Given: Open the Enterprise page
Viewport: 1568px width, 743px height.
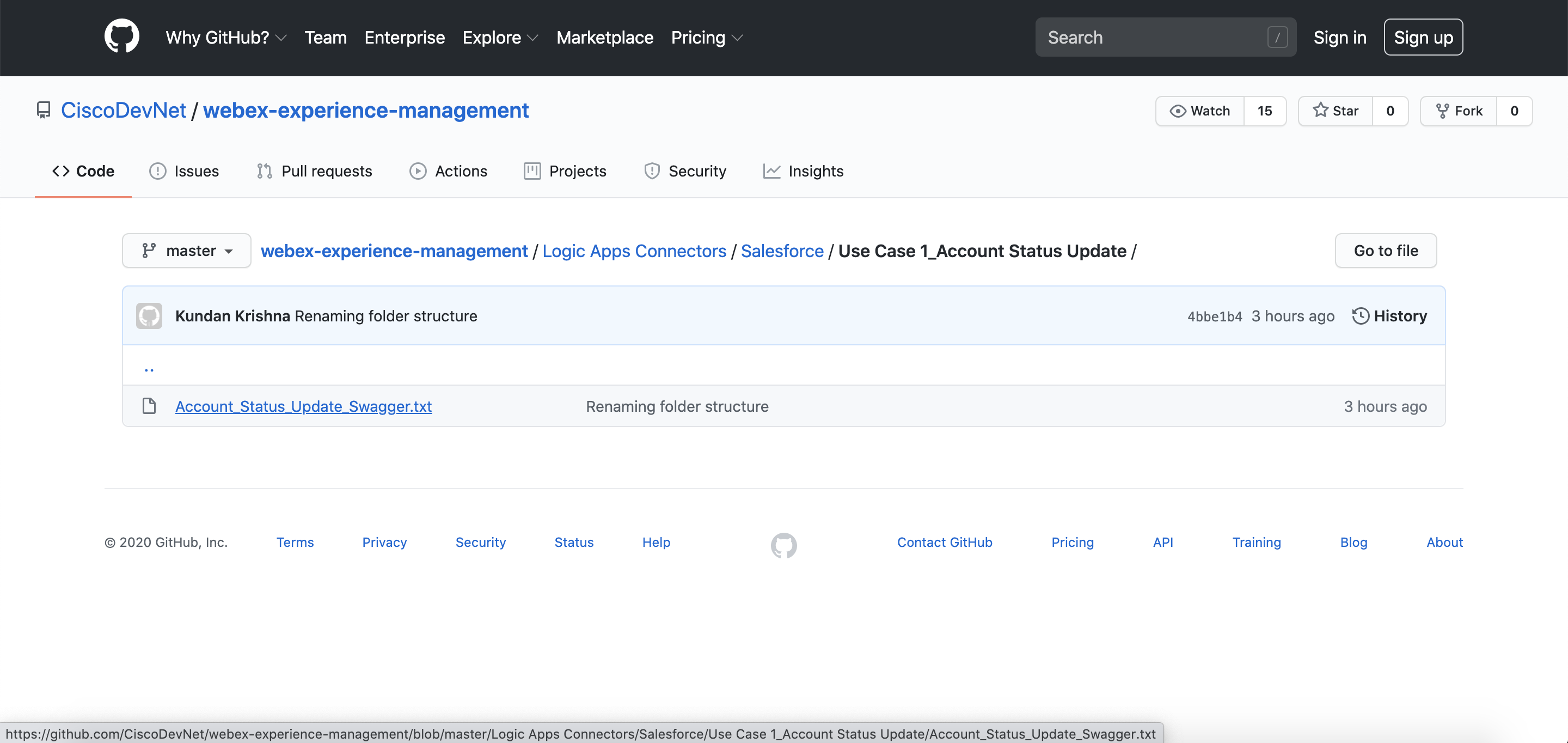Looking at the screenshot, I should [404, 38].
